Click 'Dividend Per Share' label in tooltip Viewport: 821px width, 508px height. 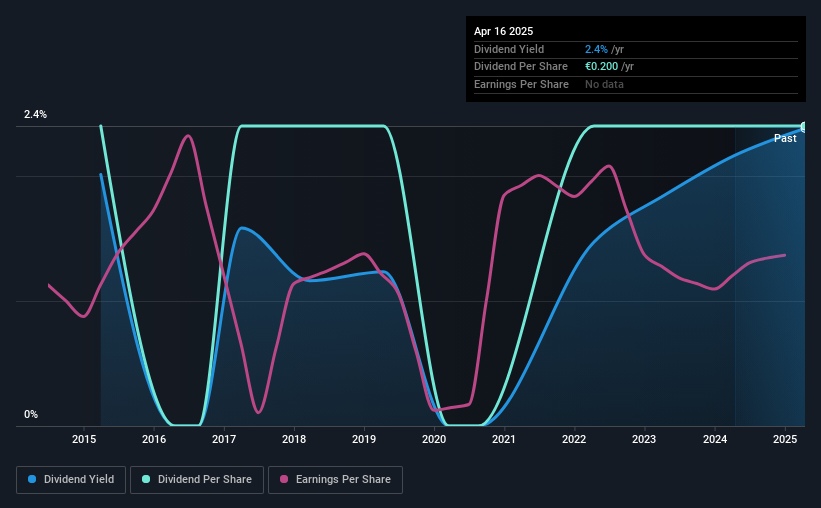tap(521, 67)
